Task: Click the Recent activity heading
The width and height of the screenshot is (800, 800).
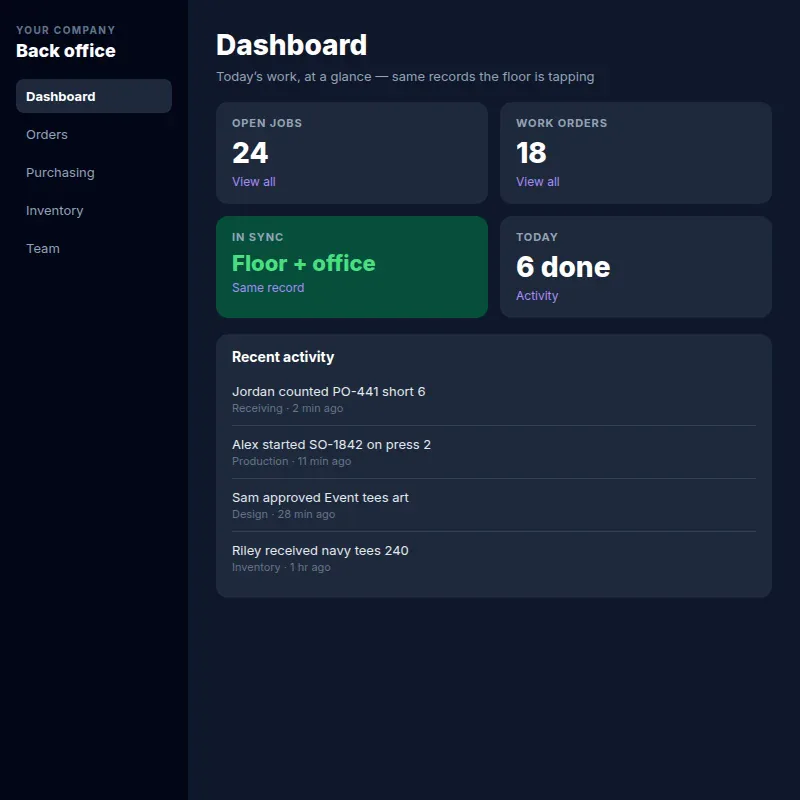Action: [283, 357]
